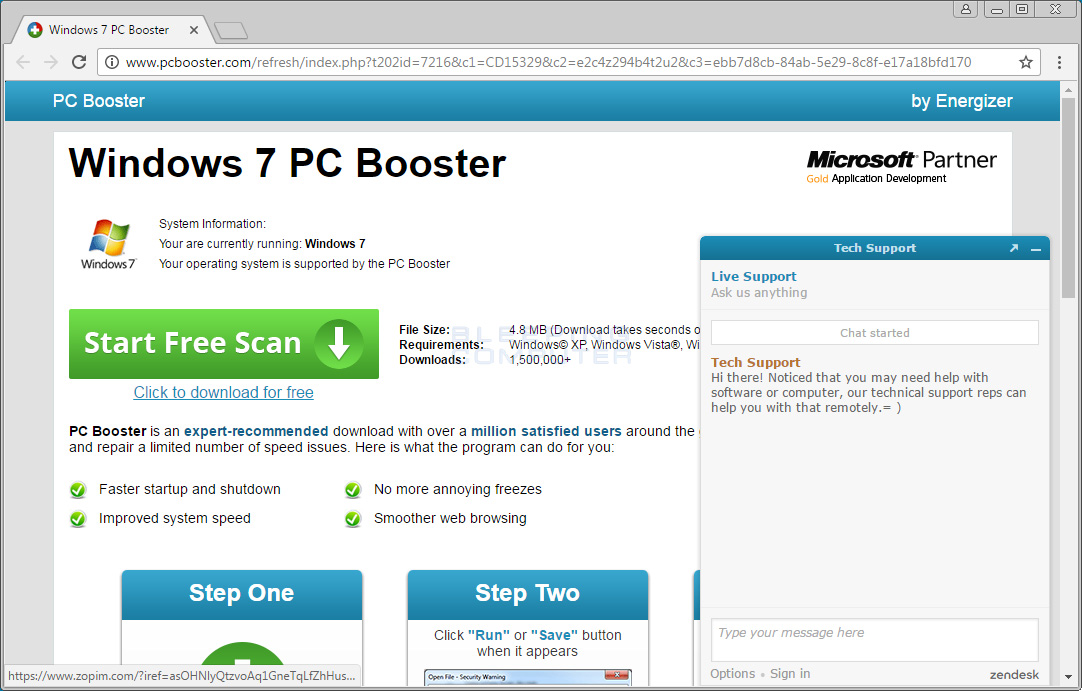Screen dimensions: 1082x691
Task: Click the Chrome profile user icon
Action: point(966,9)
